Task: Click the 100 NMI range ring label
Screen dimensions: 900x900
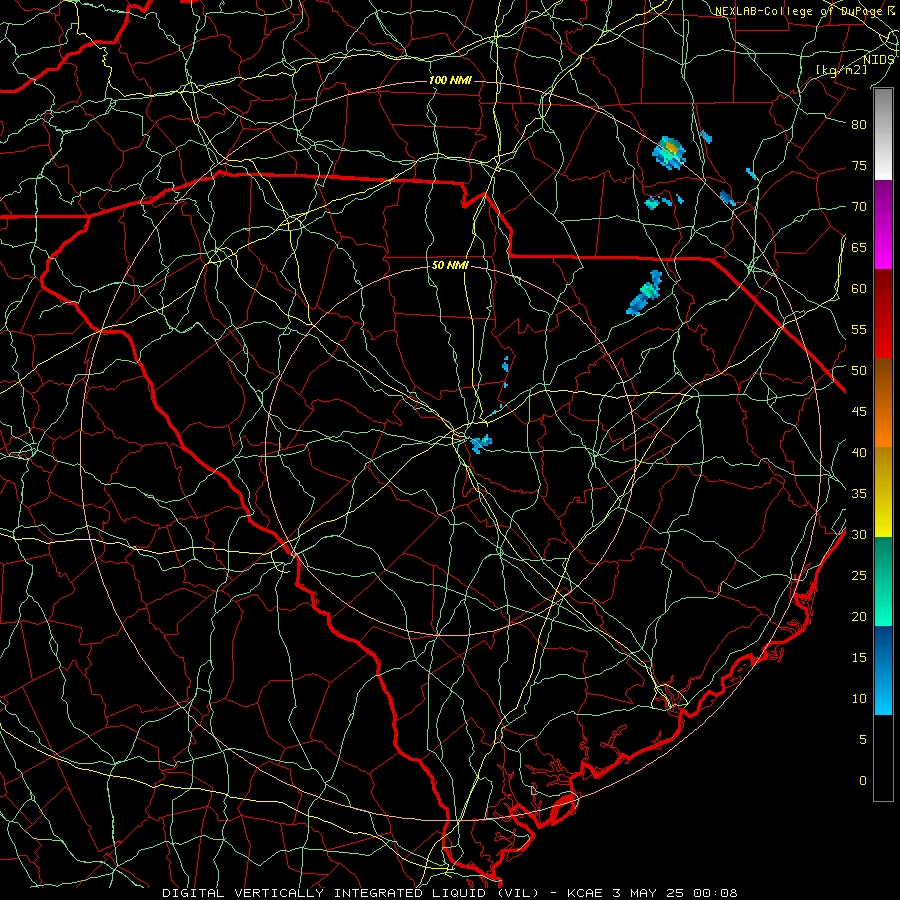Action: [x=451, y=80]
